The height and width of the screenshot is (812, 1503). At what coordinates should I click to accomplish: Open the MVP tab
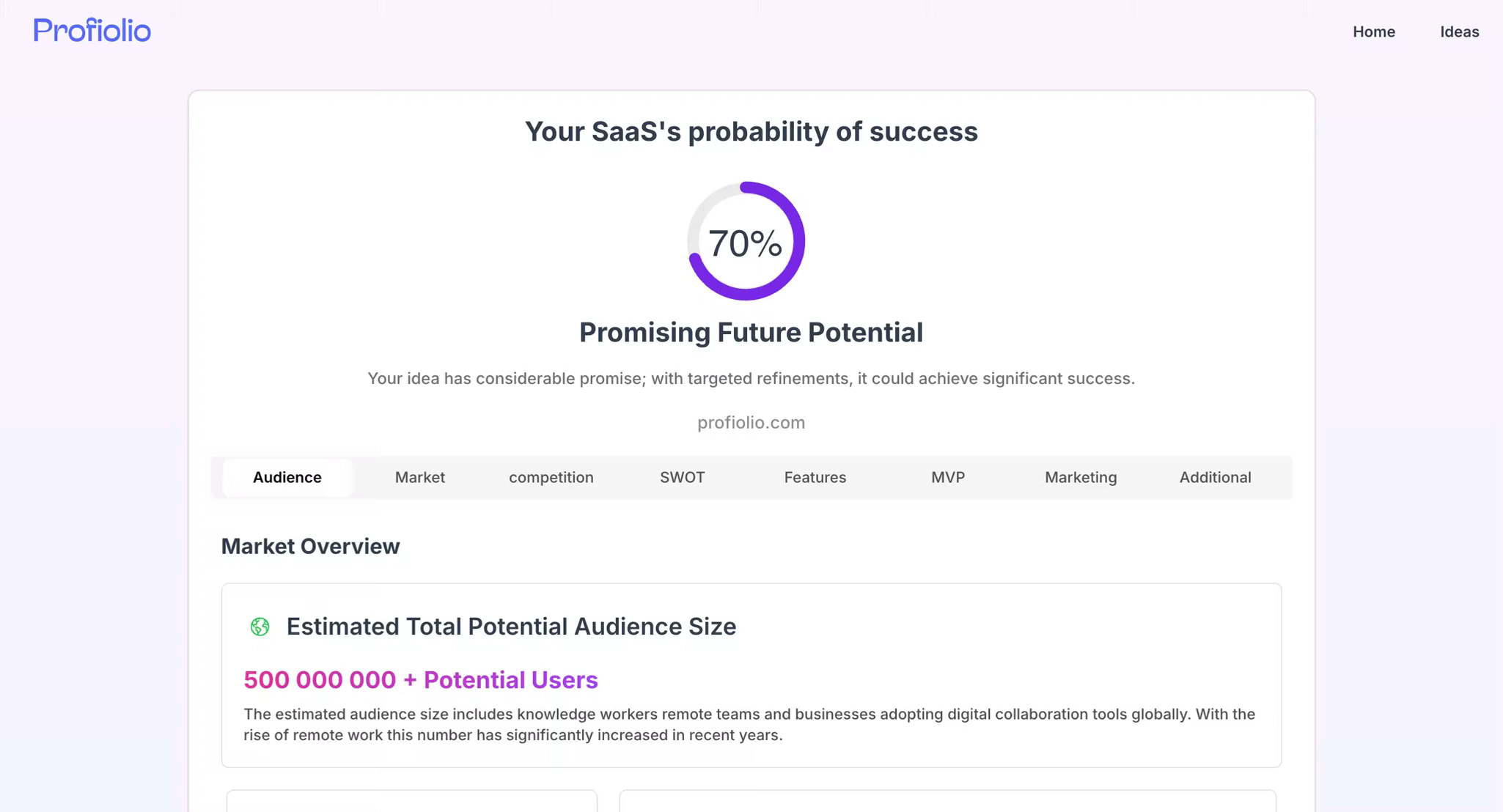coord(947,477)
